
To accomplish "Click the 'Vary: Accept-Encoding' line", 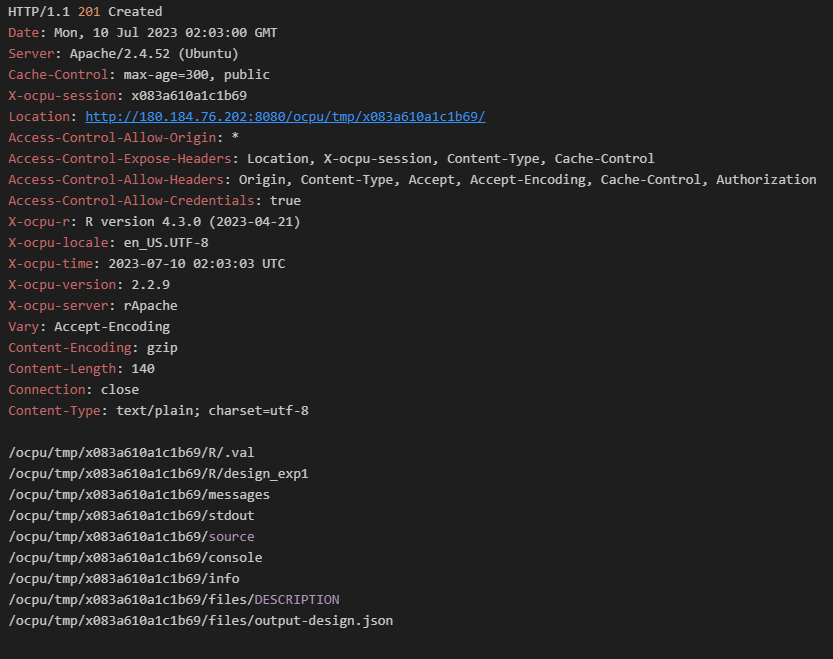I will [x=89, y=327].
